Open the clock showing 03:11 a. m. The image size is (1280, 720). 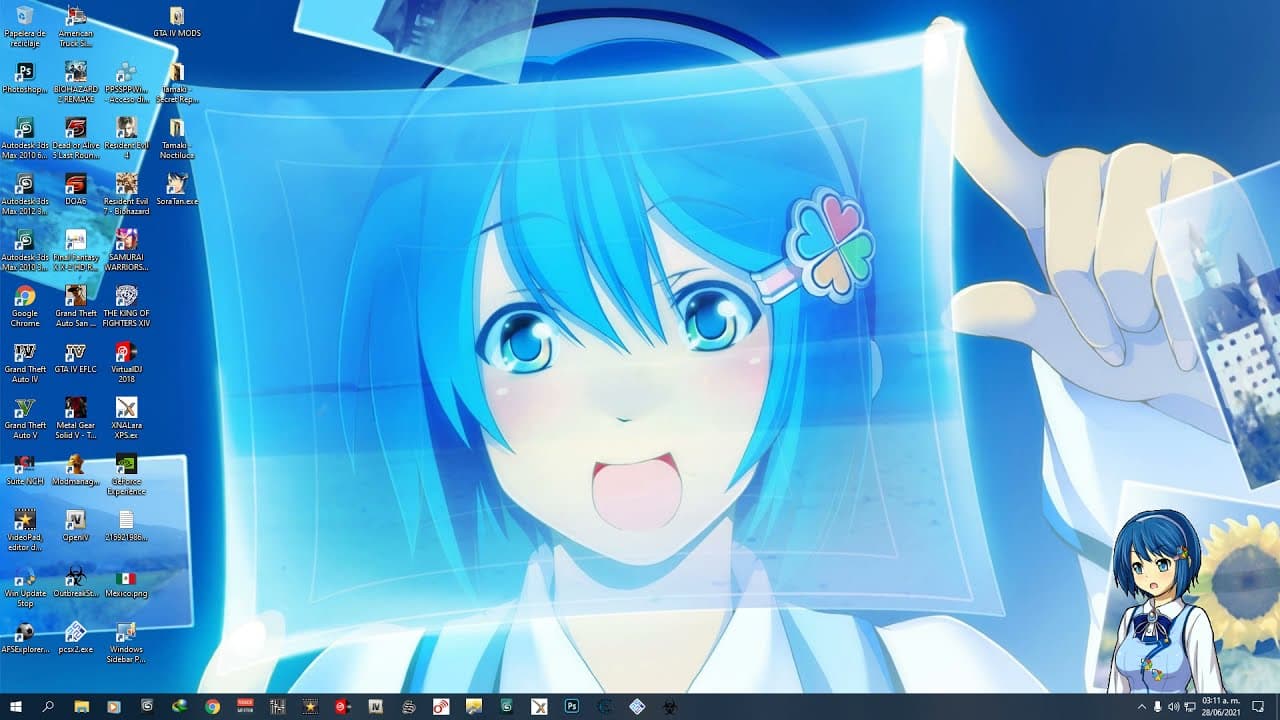tap(1222, 706)
